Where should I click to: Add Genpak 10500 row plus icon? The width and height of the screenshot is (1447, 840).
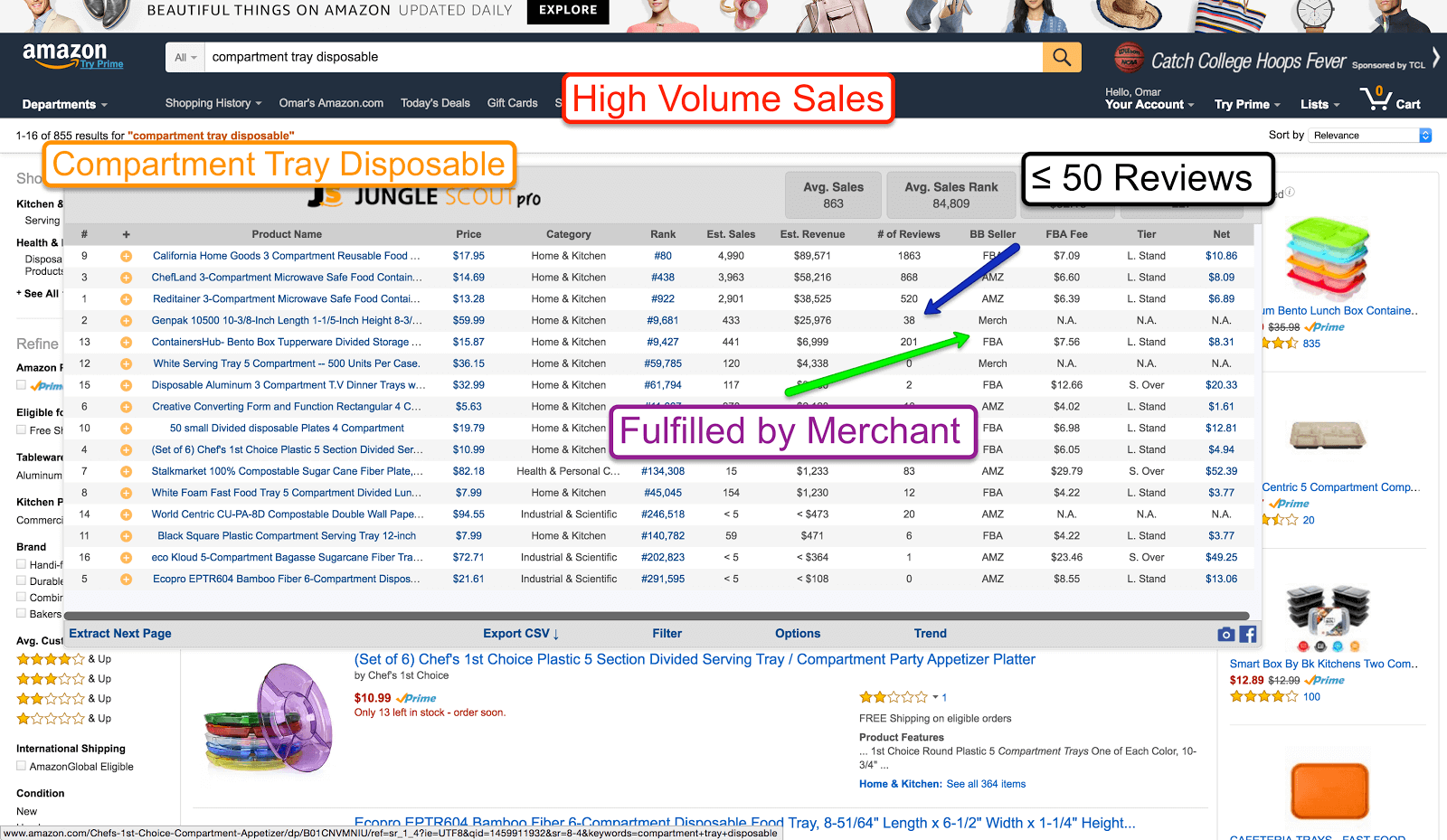tap(126, 321)
